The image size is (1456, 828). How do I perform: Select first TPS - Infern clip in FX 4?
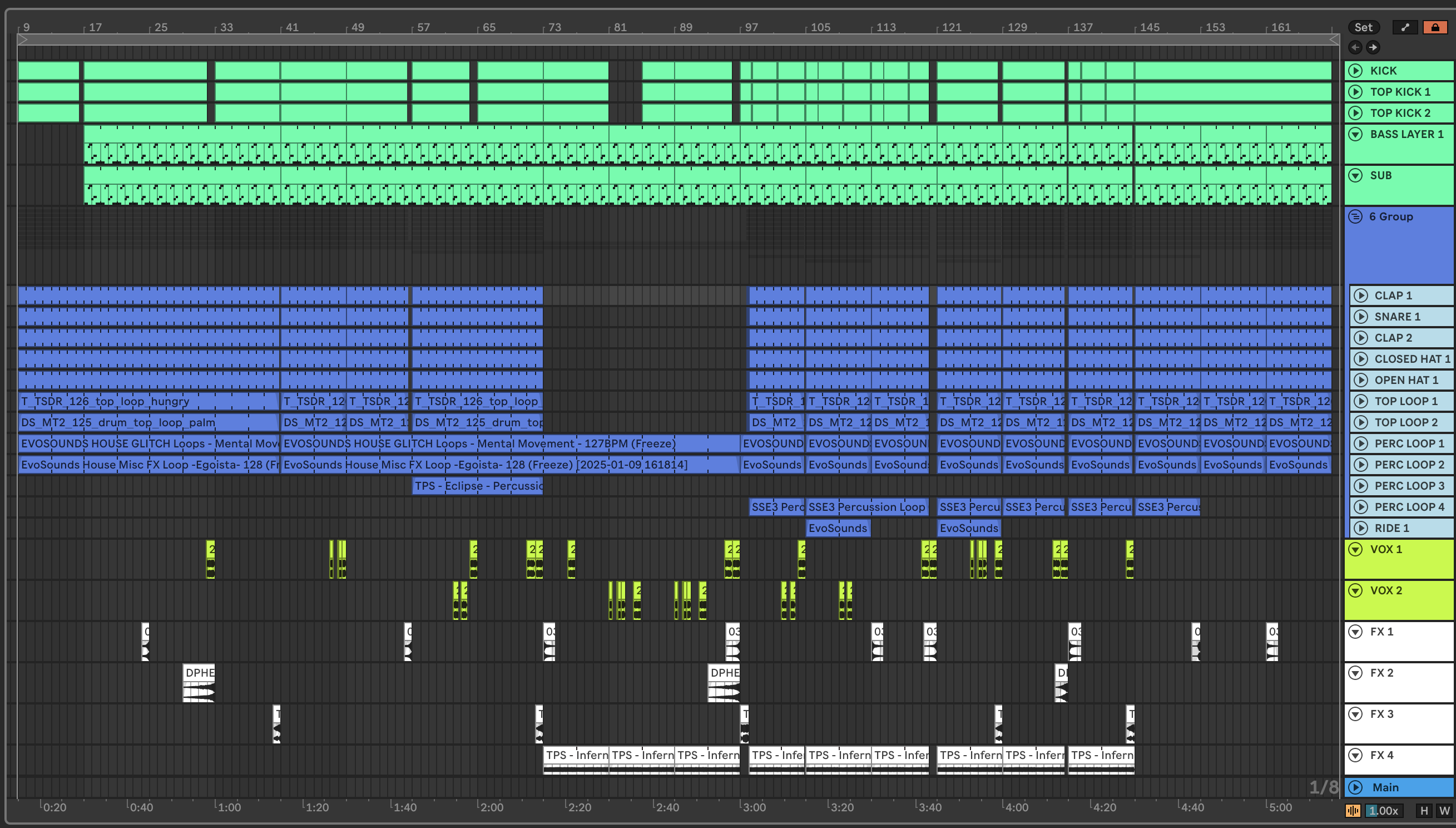(576, 760)
